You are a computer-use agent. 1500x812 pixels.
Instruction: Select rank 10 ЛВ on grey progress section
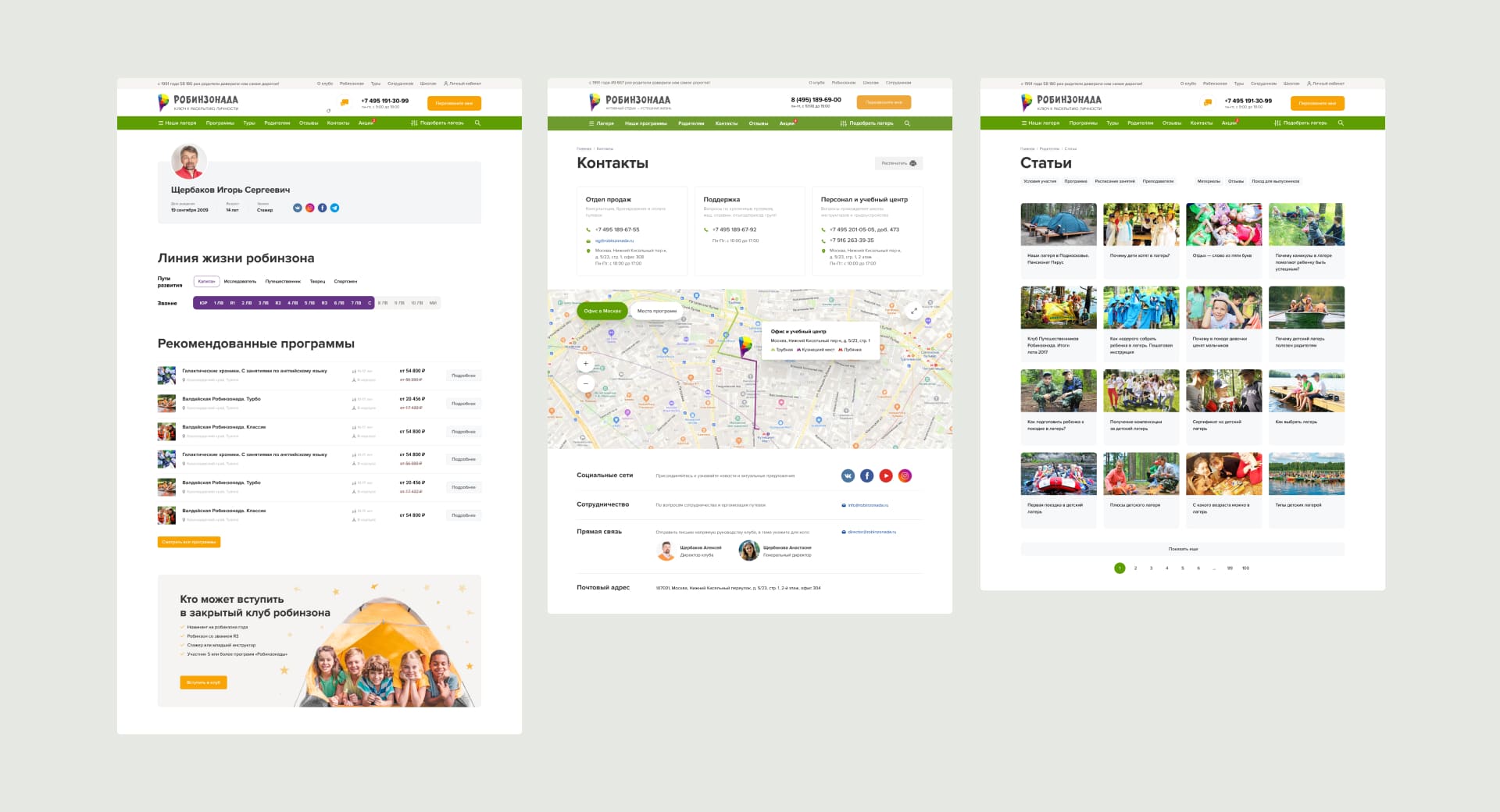417,303
